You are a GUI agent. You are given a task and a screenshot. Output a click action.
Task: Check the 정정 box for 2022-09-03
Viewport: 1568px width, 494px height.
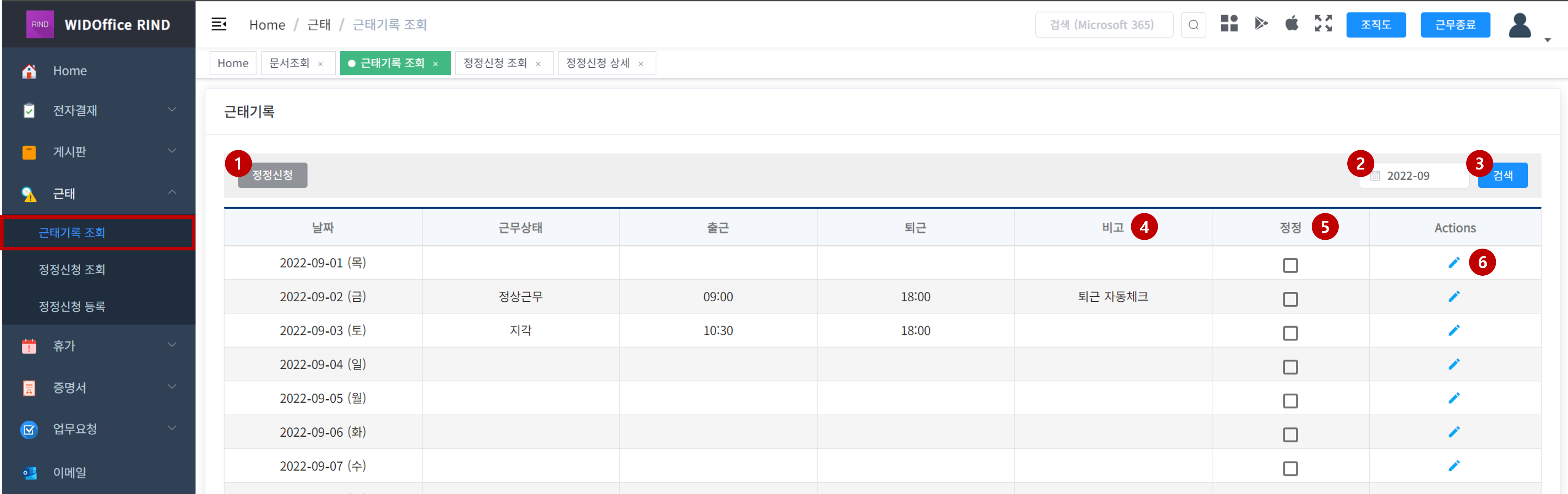[1290, 333]
